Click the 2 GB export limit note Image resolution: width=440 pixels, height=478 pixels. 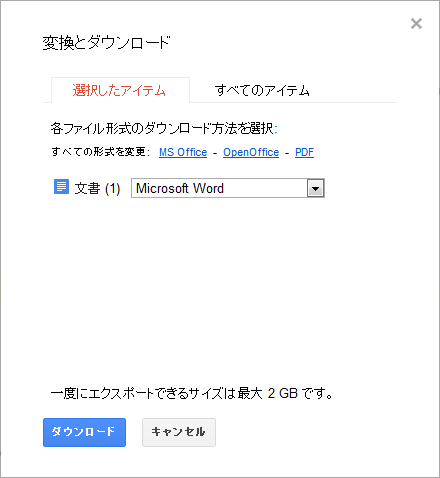click(192, 393)
